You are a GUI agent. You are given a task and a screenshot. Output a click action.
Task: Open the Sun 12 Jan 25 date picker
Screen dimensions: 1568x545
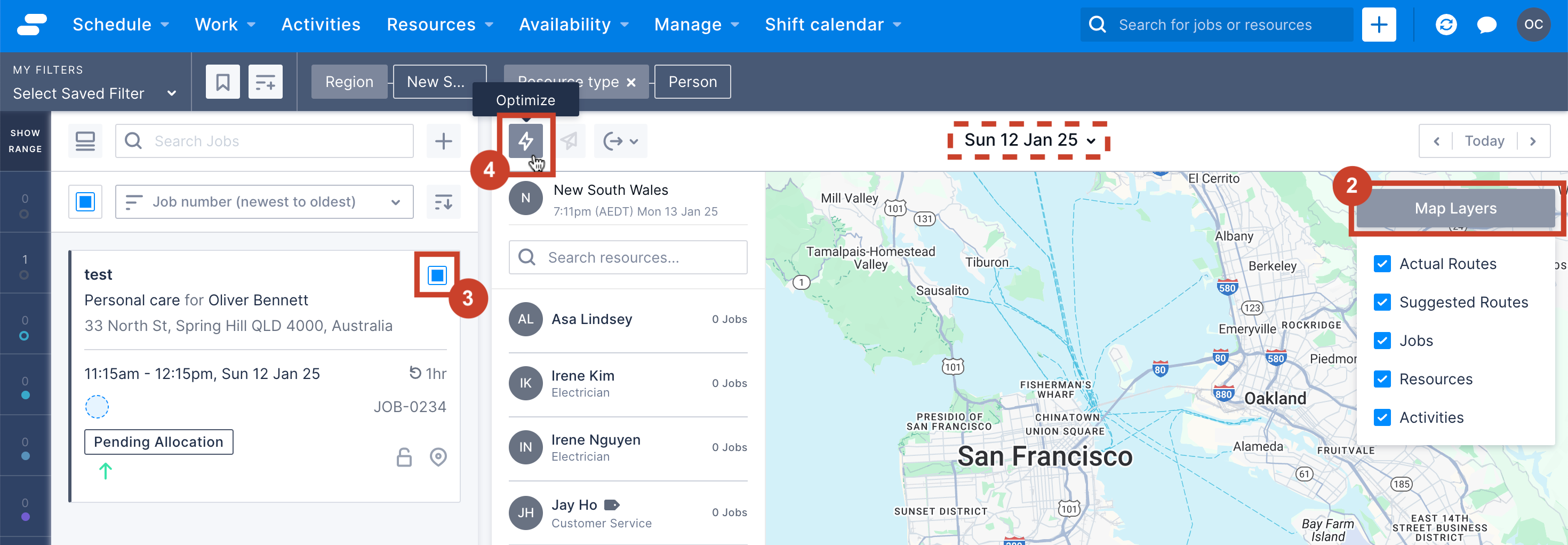click(1029, 140)
